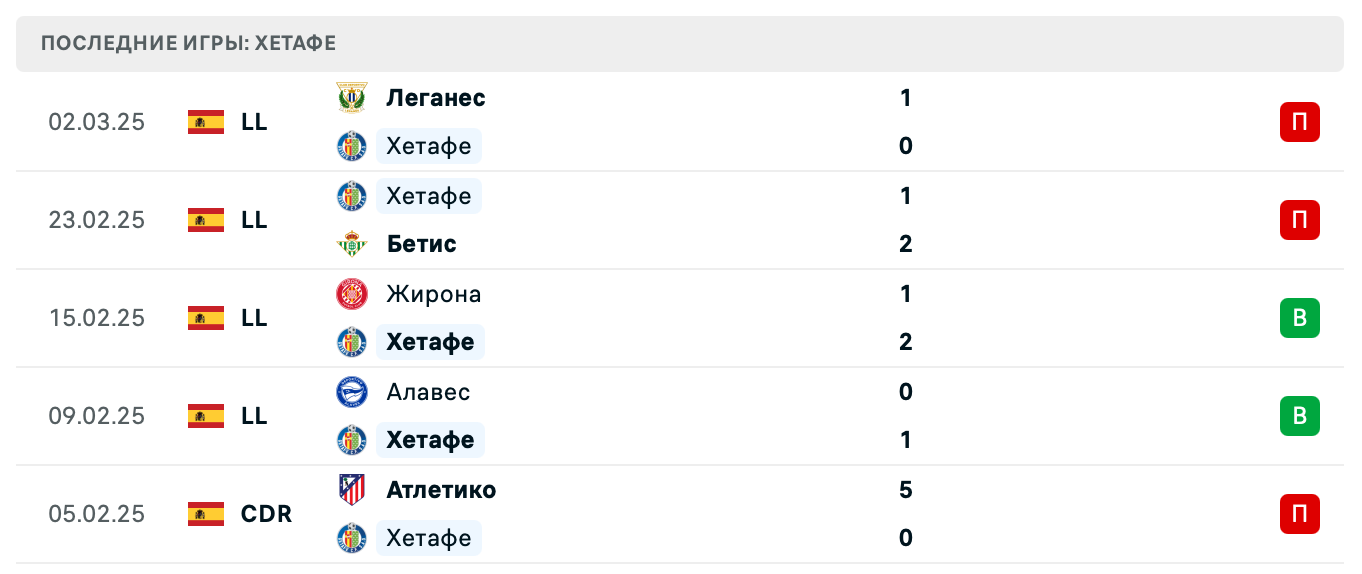Click the Girona club crest icon
The width and height of the screenshot is (1362, 574).
coord(352,294)
